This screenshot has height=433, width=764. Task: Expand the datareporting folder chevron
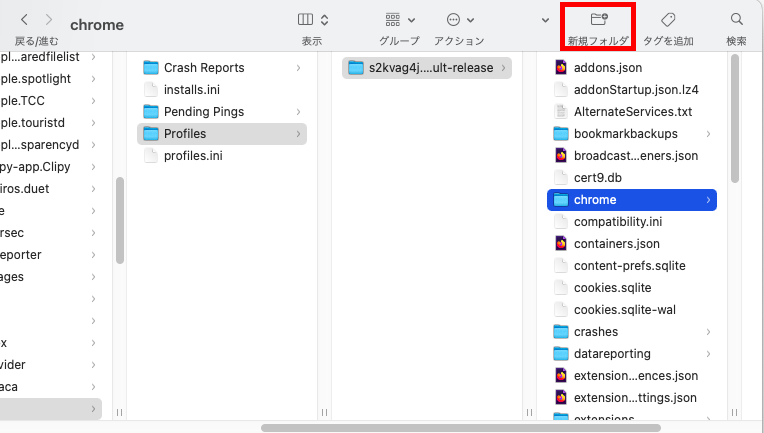(708, 354)
